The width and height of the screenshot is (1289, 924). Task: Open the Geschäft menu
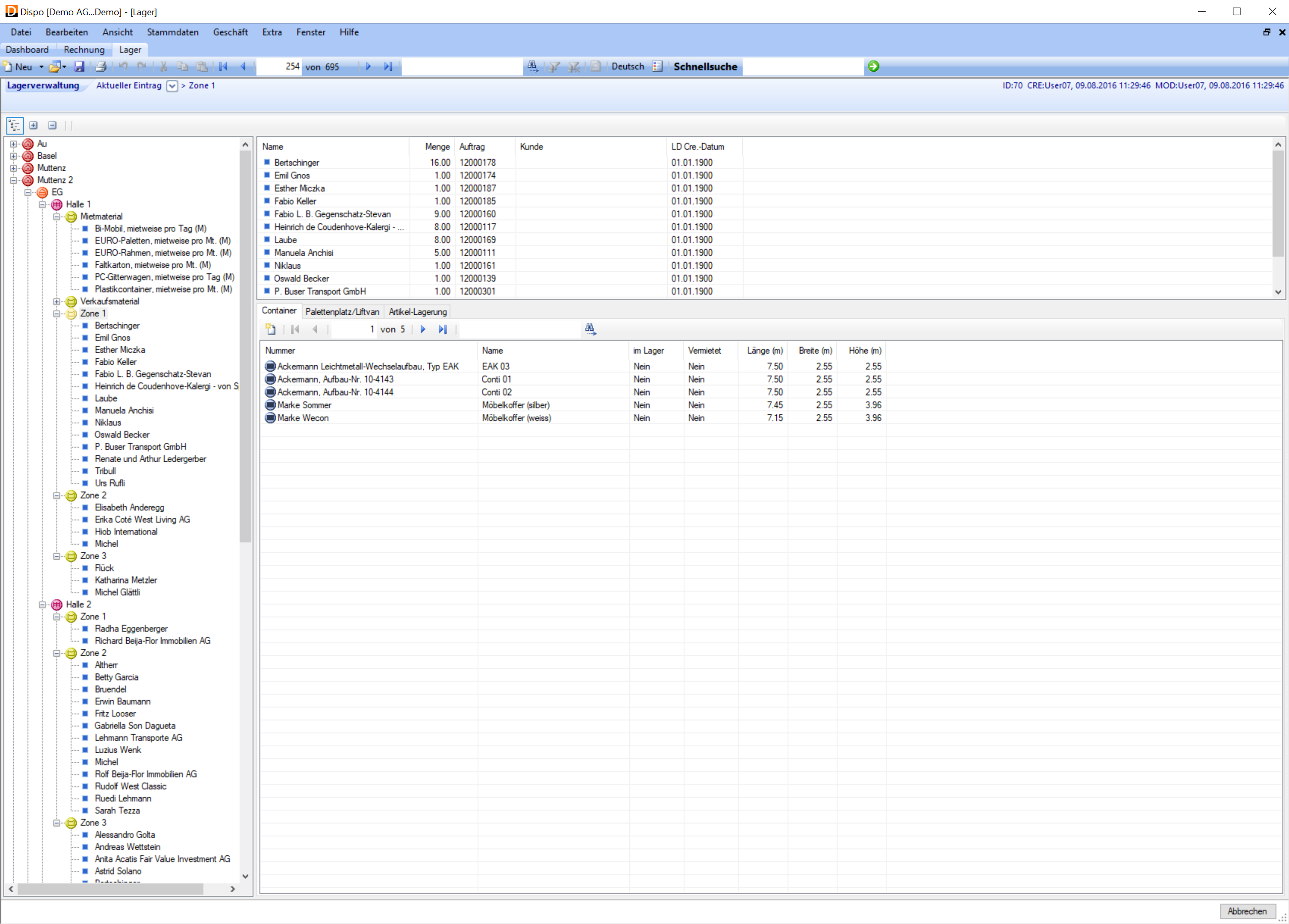(230, 32)
